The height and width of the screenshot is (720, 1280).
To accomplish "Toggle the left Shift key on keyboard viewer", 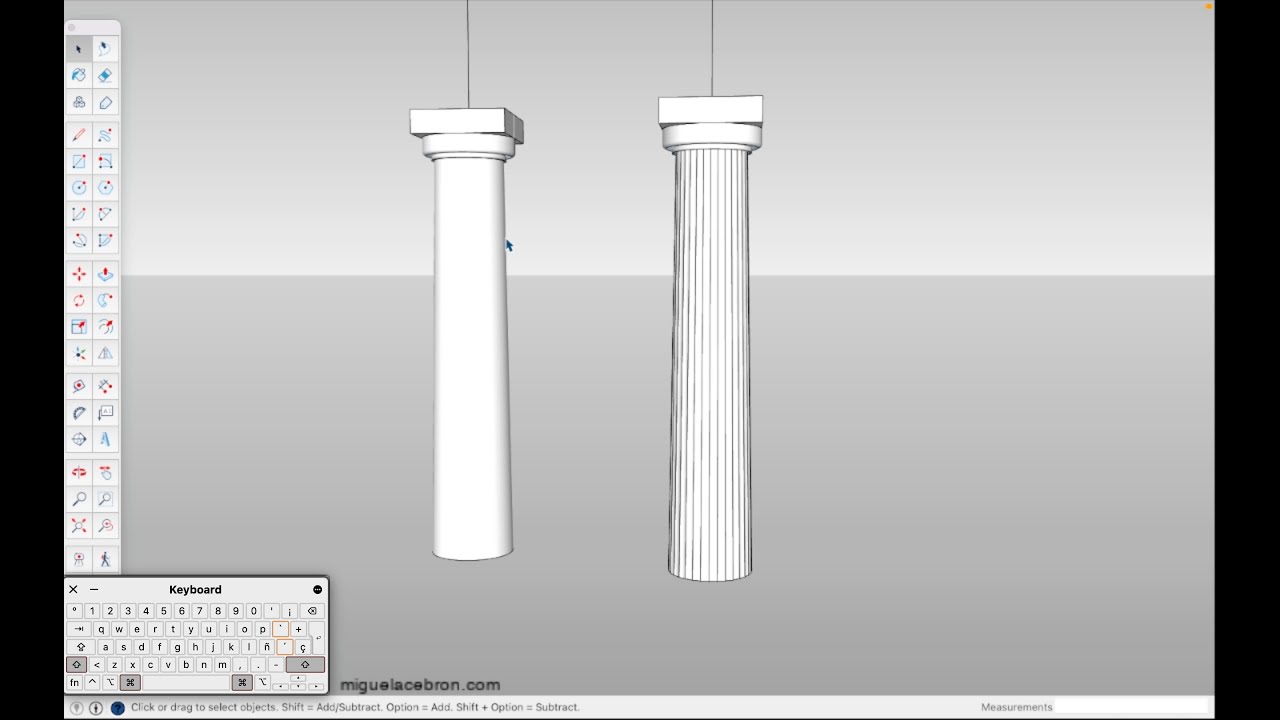I will [x=76, y=665].
